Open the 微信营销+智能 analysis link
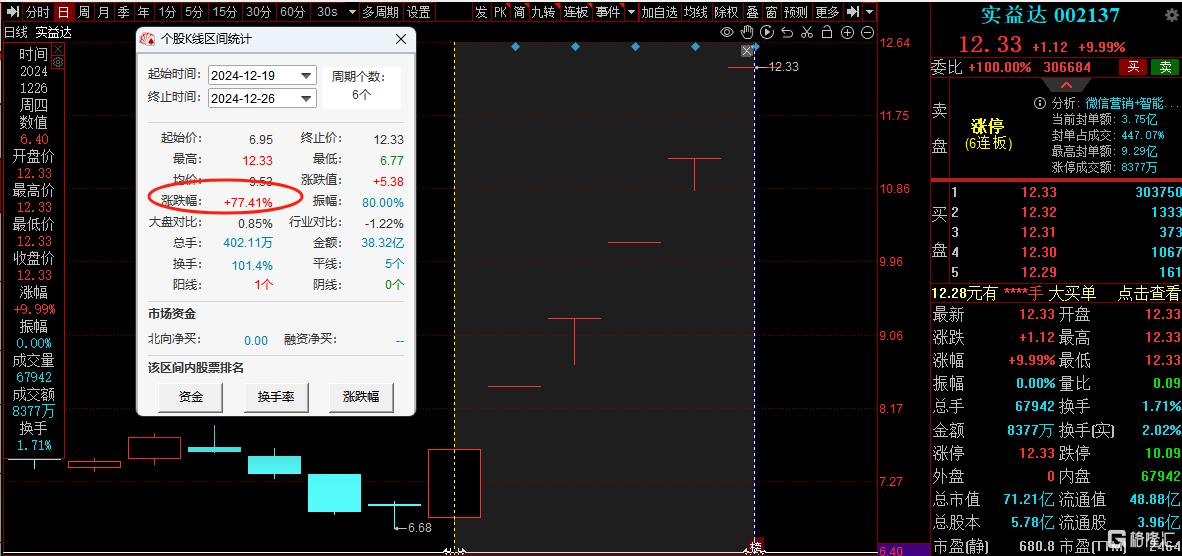Viewport: 1182px width, 556px height. [1131, 103]
